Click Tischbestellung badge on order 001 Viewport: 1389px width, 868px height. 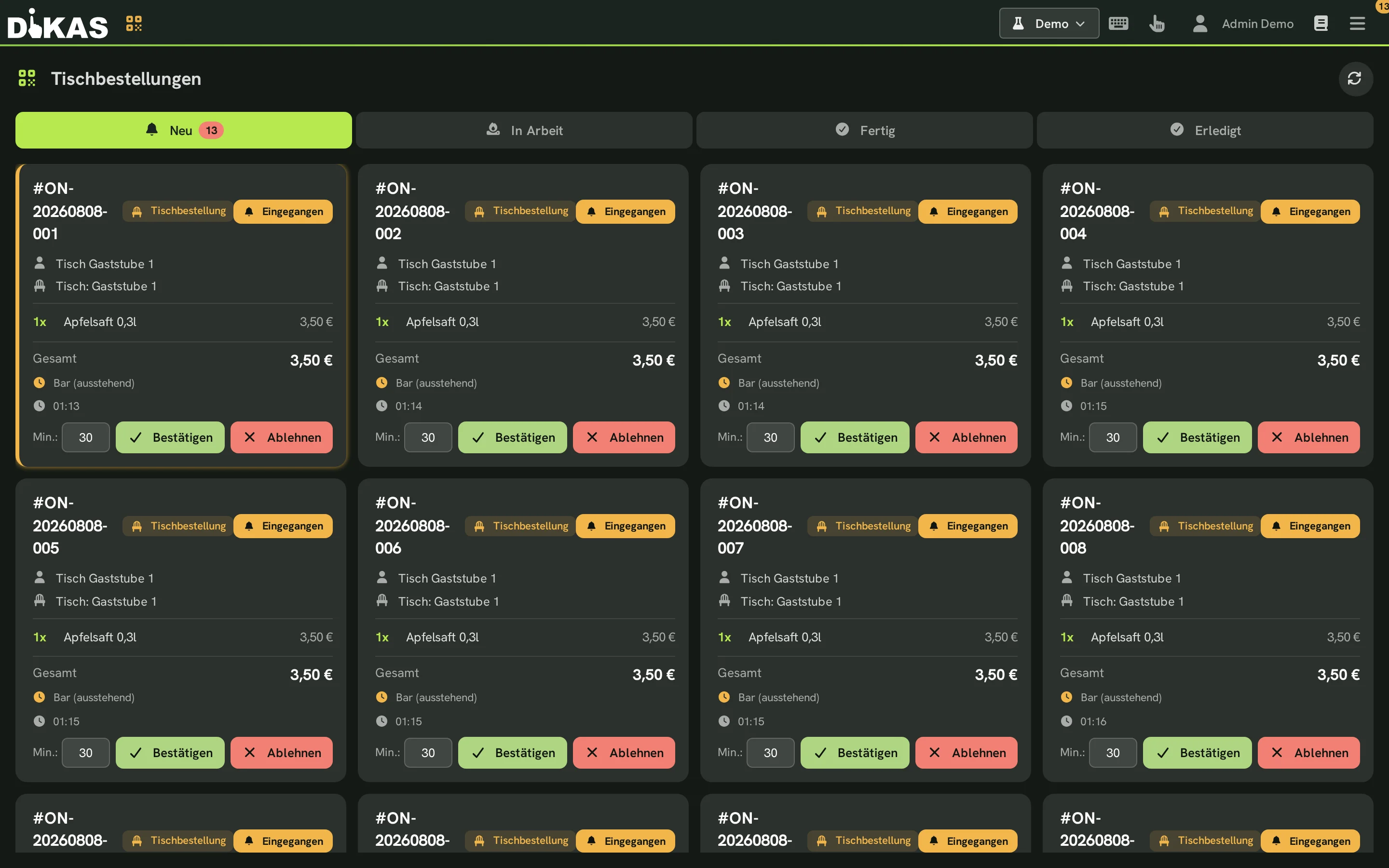pyautogui.click(x=178, y=211)
